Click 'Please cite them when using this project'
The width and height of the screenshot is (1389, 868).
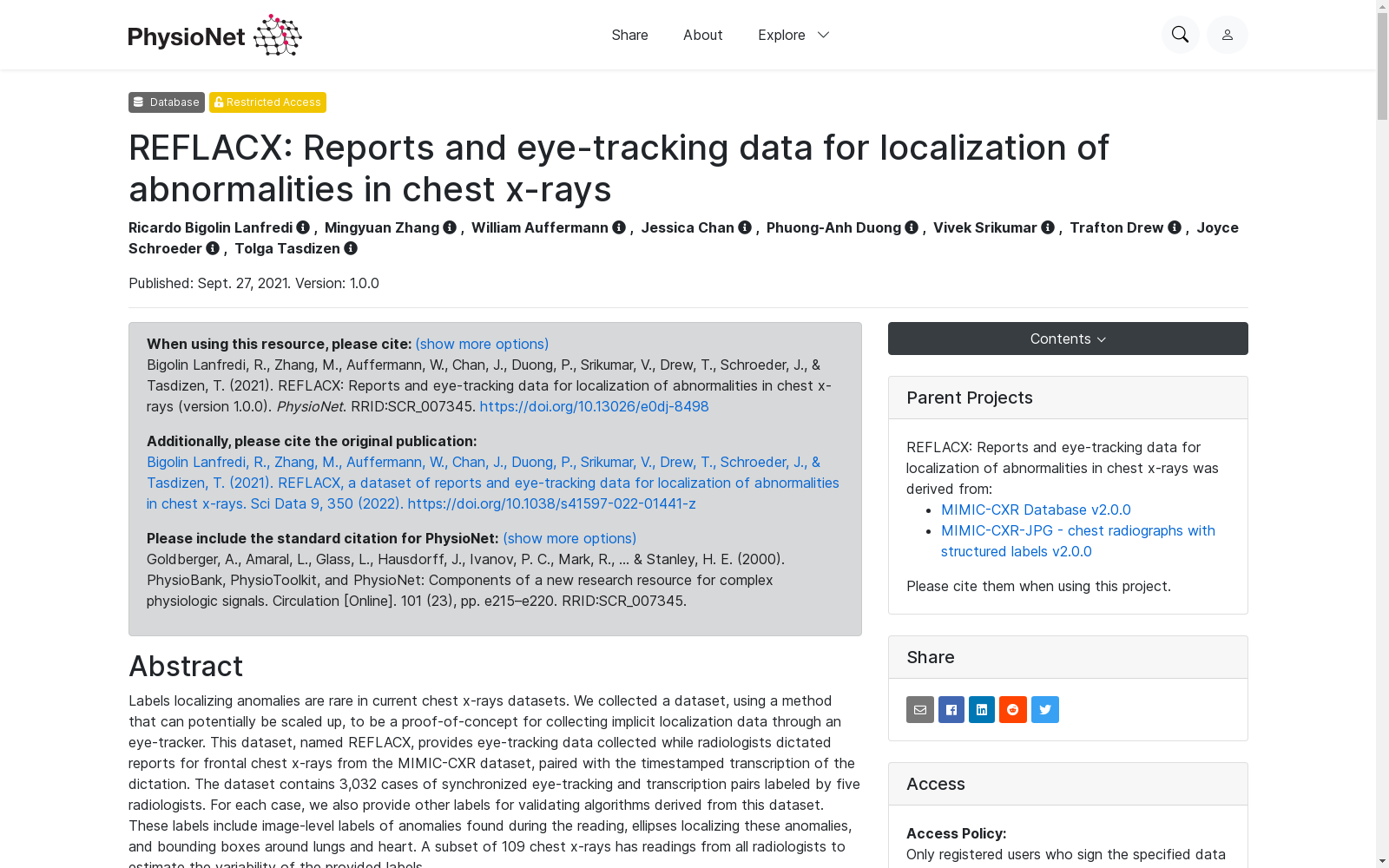tap(1038, 586)
